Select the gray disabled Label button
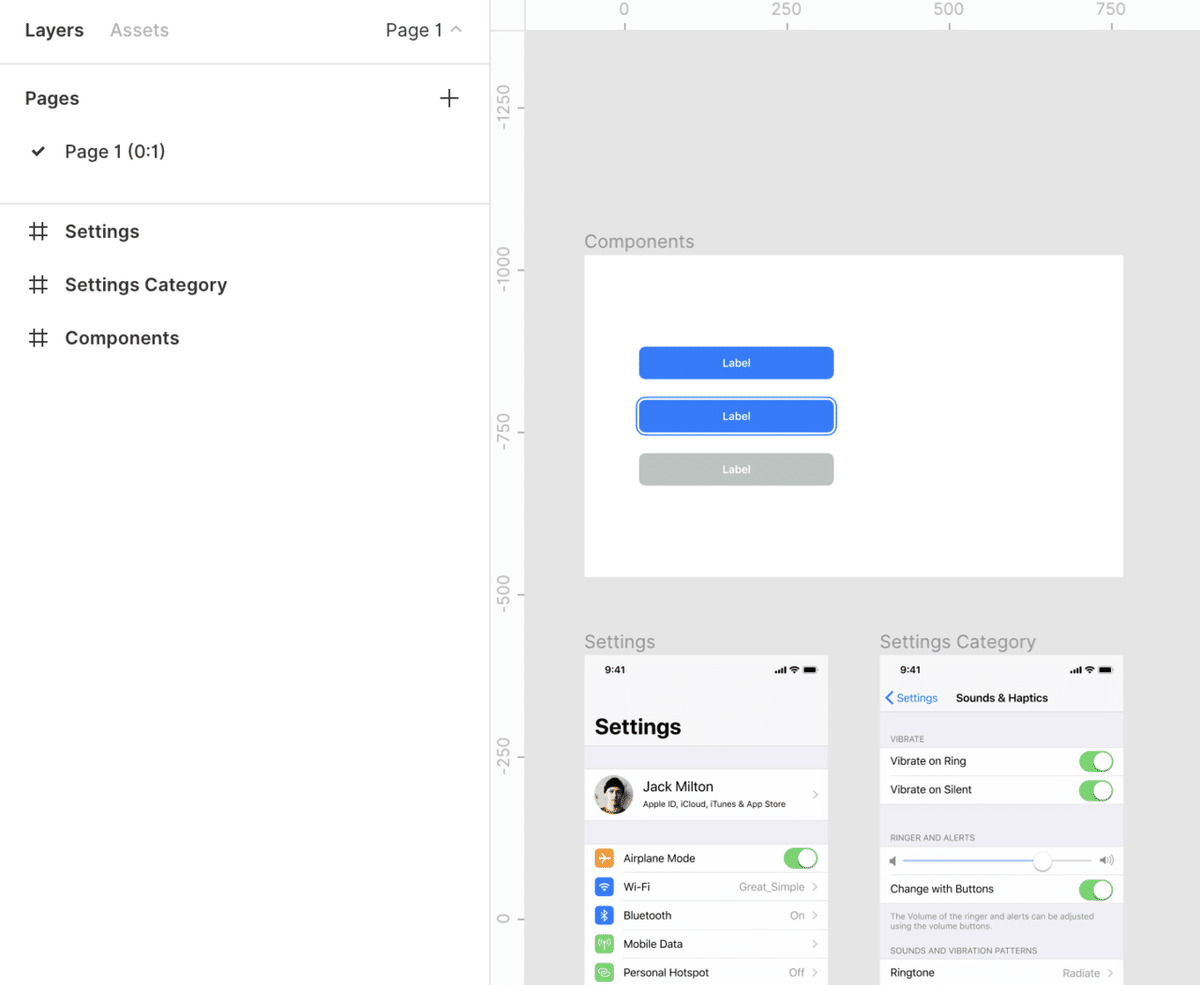This screenshot has height=985, width=1200. pyautogui.click(x=736, y=469)
